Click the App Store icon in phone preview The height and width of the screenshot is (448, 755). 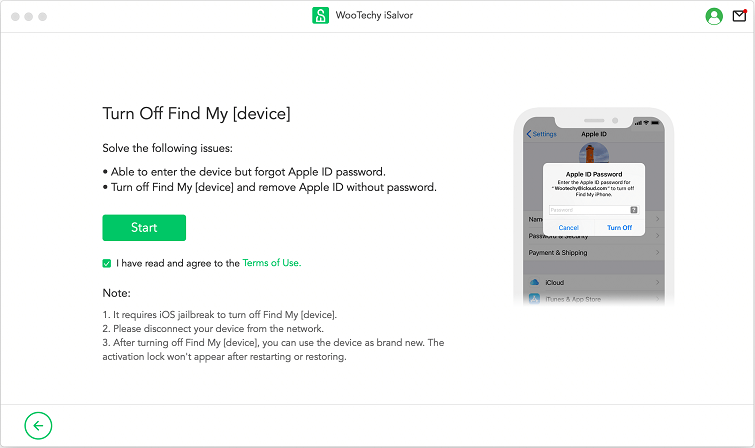tap(535, 299)
